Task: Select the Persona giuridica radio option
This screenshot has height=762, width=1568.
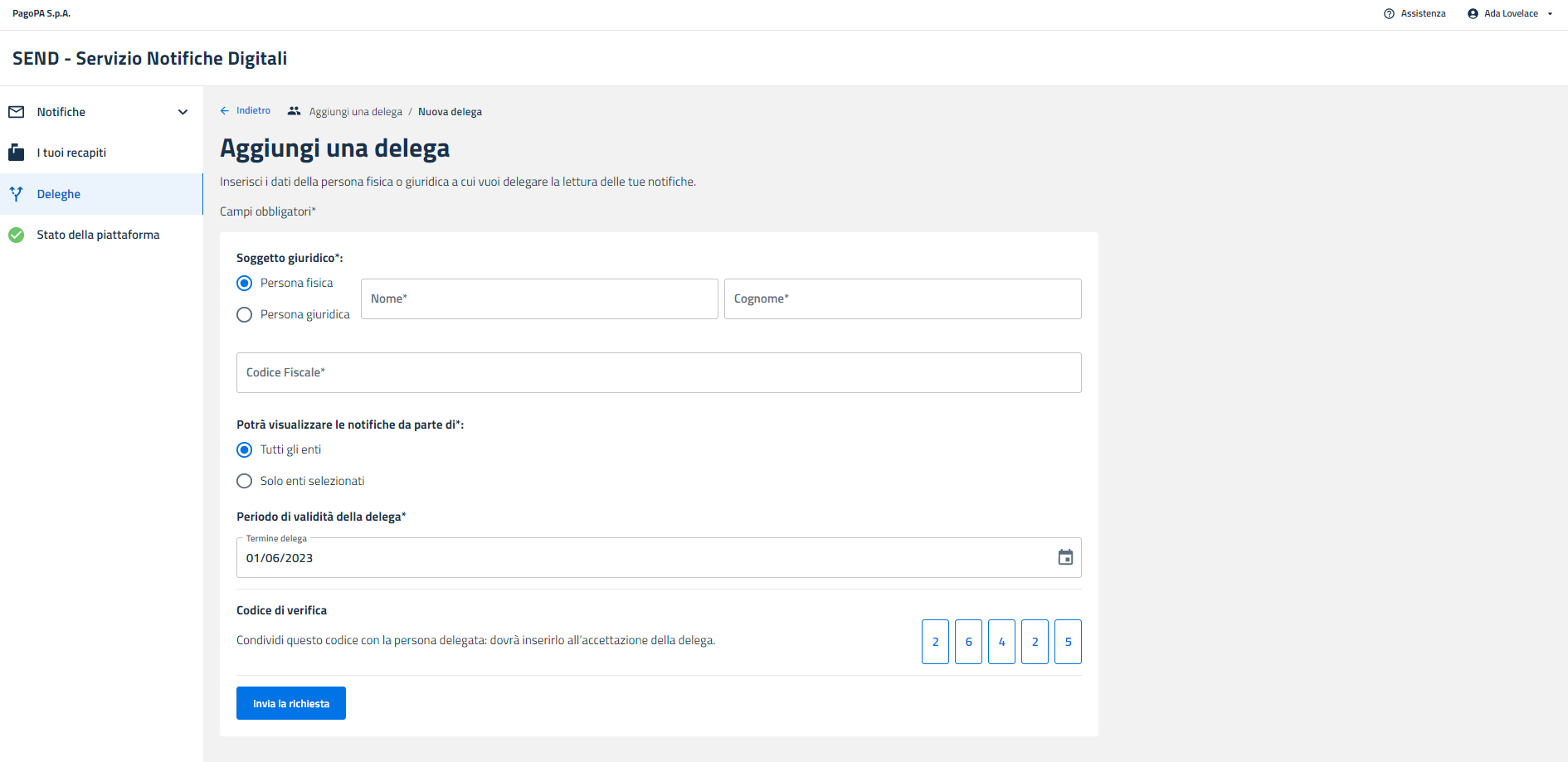Action: (245, 315)
